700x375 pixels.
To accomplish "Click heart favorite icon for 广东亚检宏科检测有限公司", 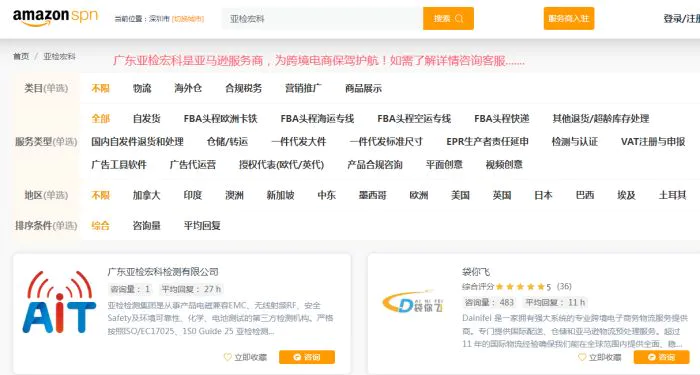I will 227,357.
